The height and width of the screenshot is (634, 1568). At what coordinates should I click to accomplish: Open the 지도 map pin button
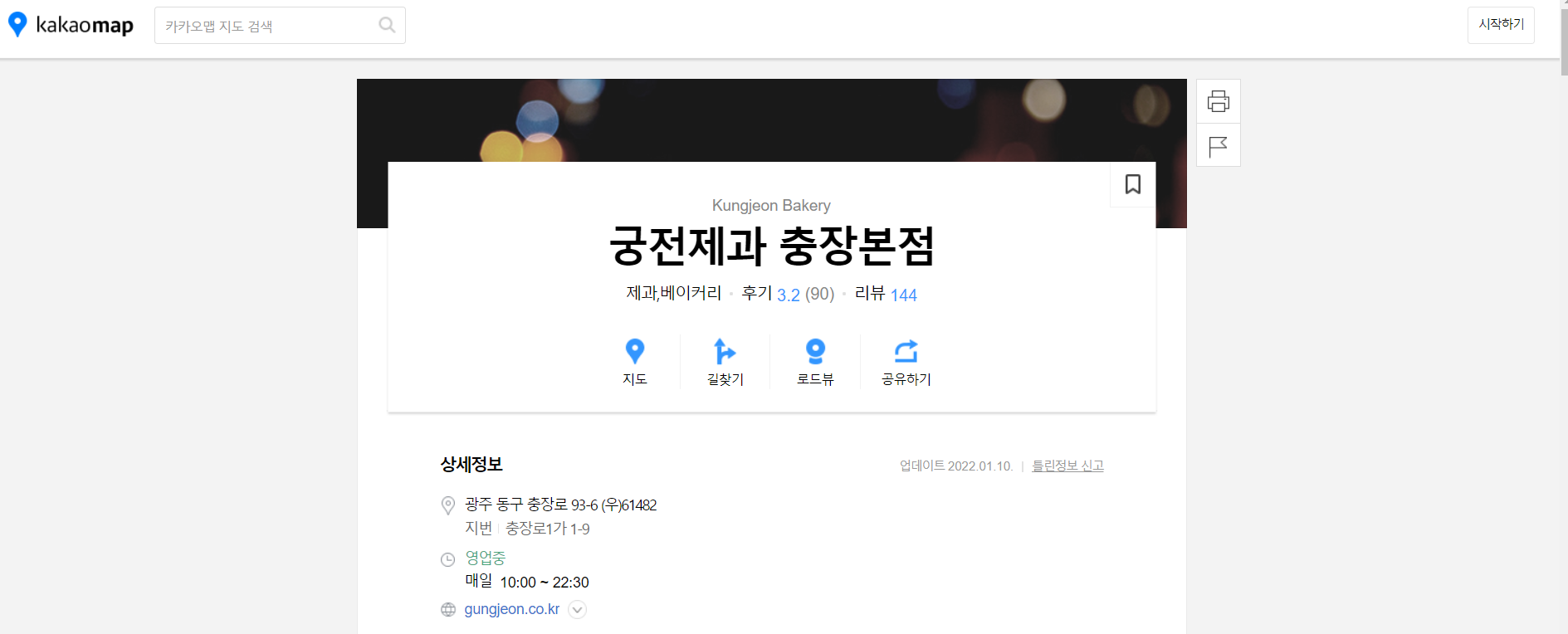[x=635, y=362]
